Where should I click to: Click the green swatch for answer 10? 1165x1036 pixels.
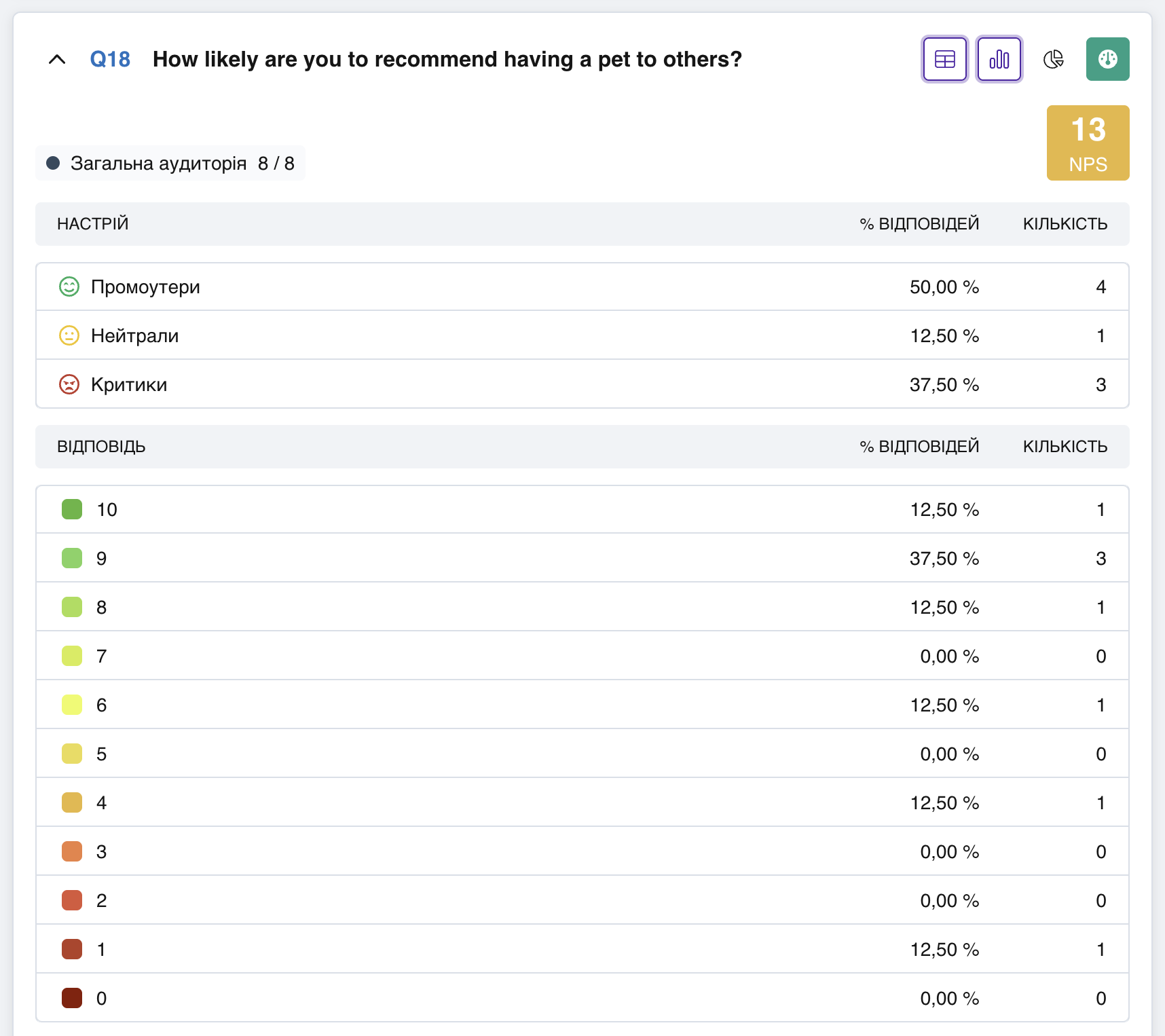72,509
